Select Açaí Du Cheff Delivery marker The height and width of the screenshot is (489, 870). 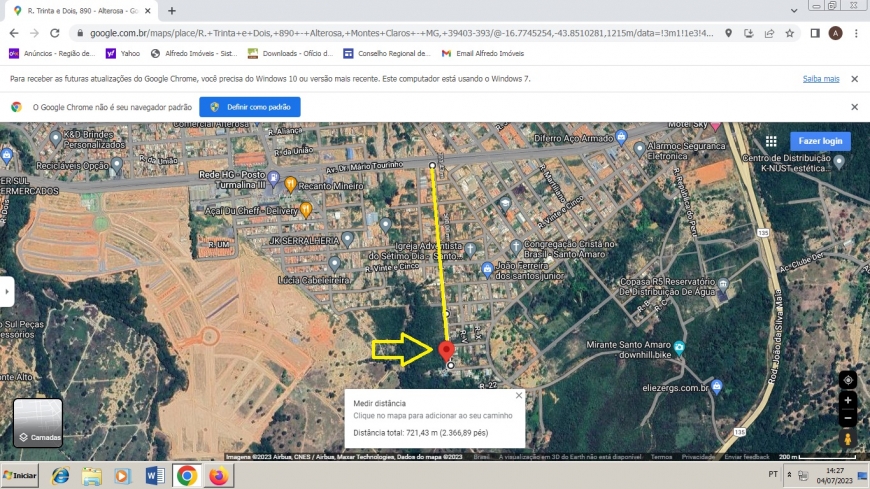305,209
